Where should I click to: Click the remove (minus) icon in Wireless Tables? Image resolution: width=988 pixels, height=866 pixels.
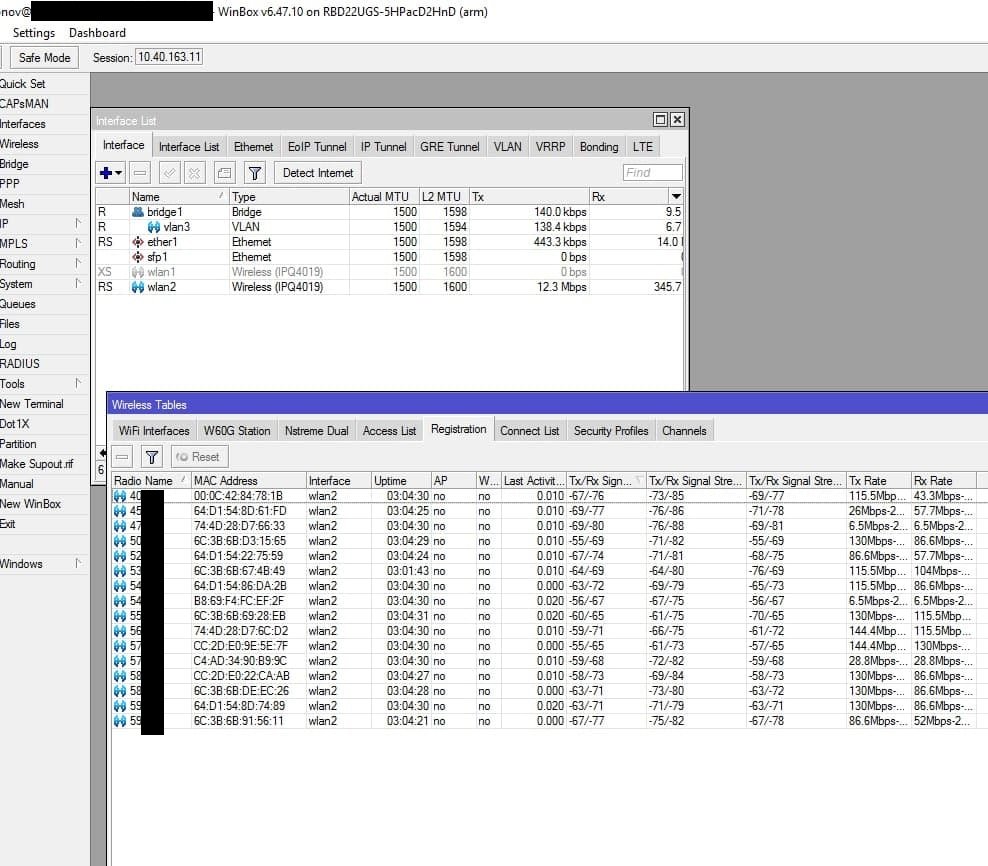pos(122,457)
